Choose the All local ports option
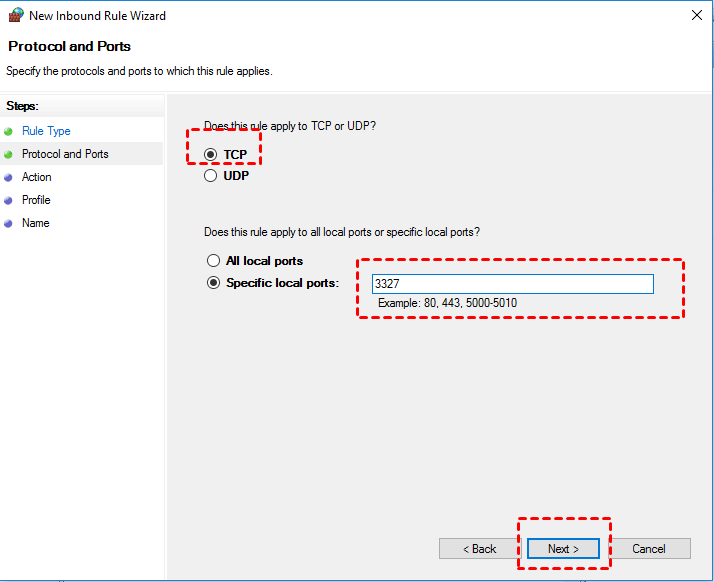714x582 pixels. pyautogui.click(x=213, y=261)
